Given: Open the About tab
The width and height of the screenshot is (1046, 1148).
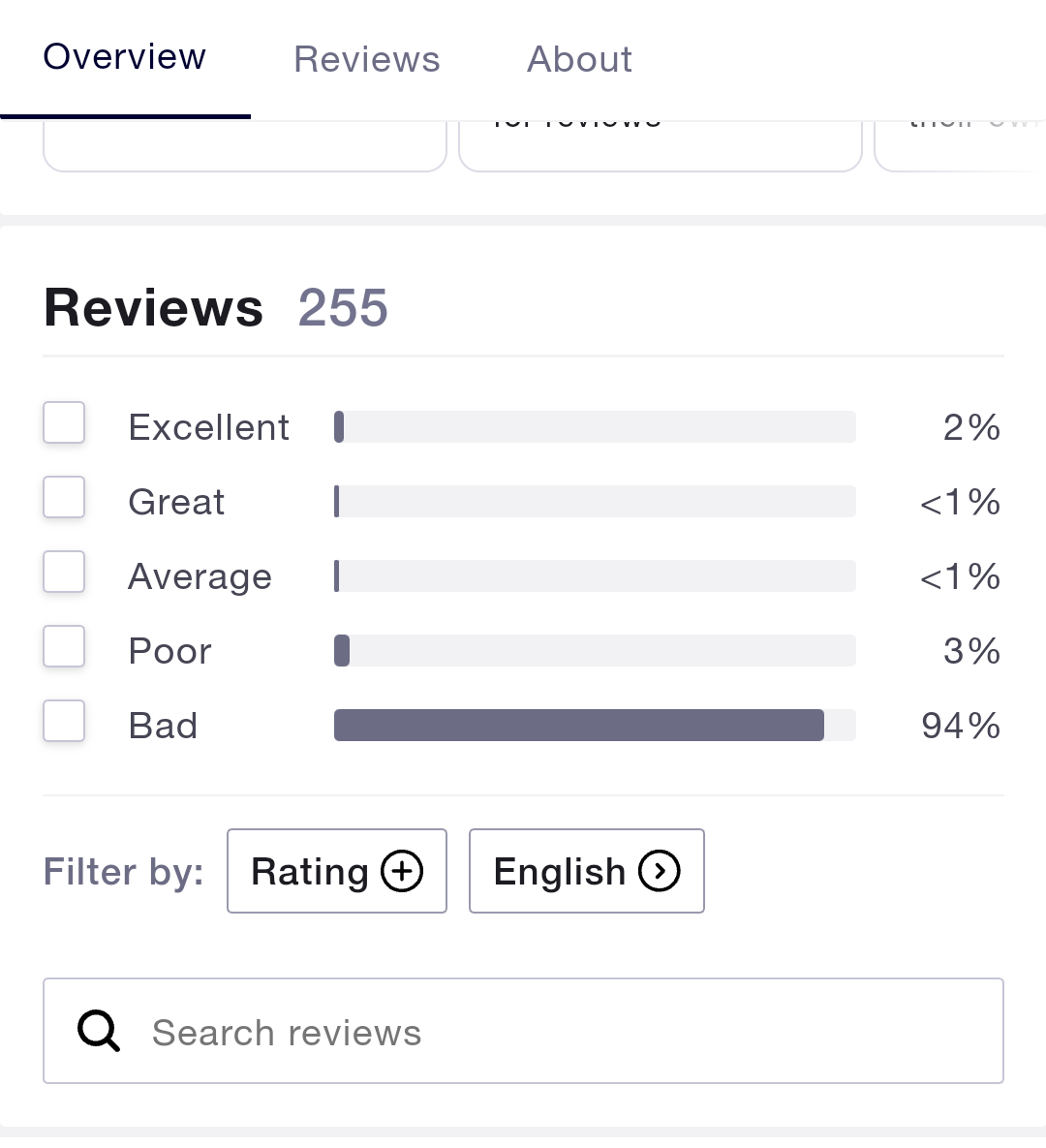Looking at the screenshot, I should (x=579, y=59).
